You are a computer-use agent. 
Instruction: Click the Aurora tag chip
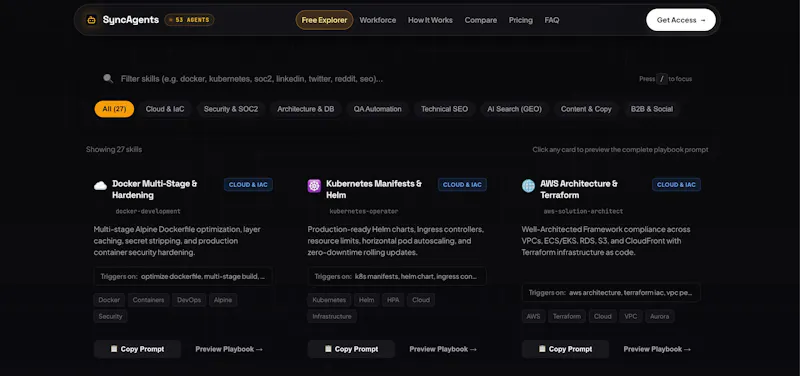click(660, 316)
